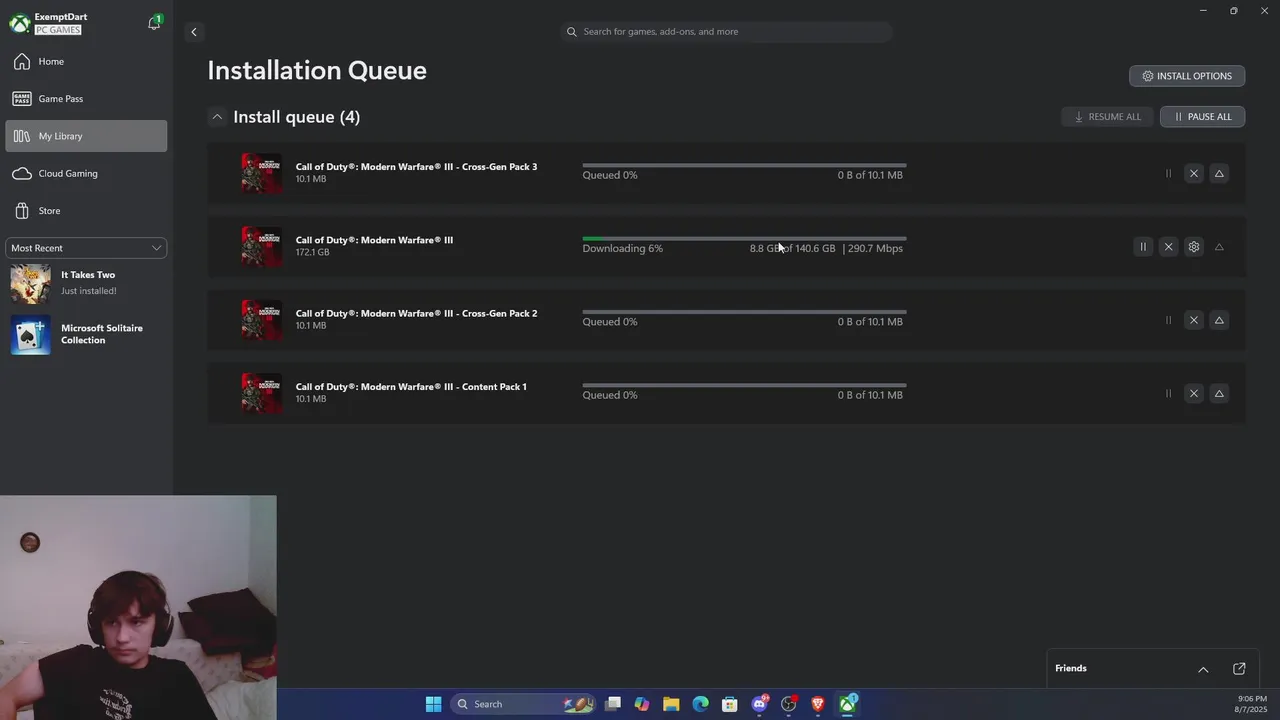Collapse the Install queue section
The image size is (1280, 720).
point(216,117)
